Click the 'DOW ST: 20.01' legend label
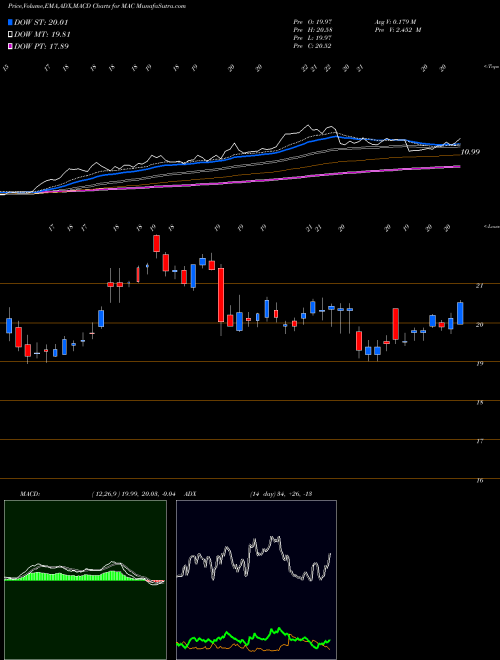This screenshot has width=500, height=660. 41,22
